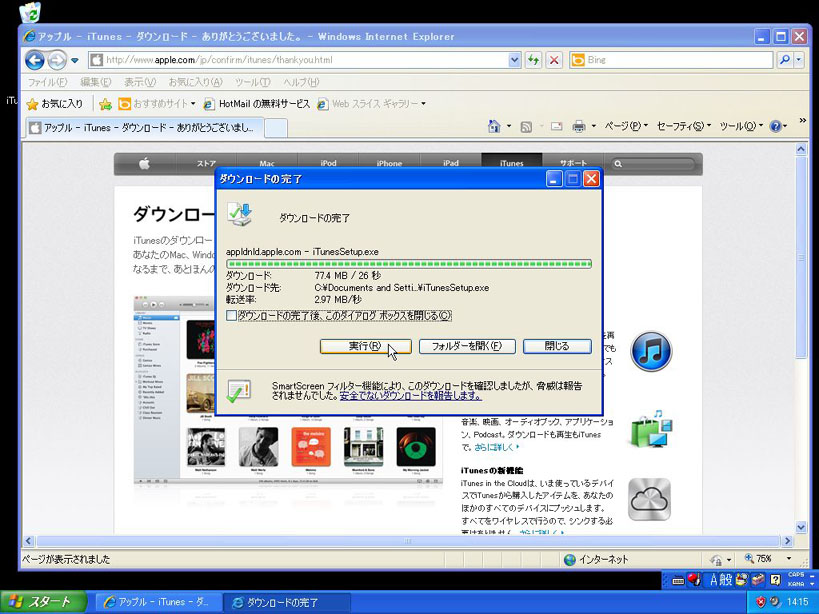Click the フォルダーを開く(F) button
819x614 pixels.
tap(467, 346)
